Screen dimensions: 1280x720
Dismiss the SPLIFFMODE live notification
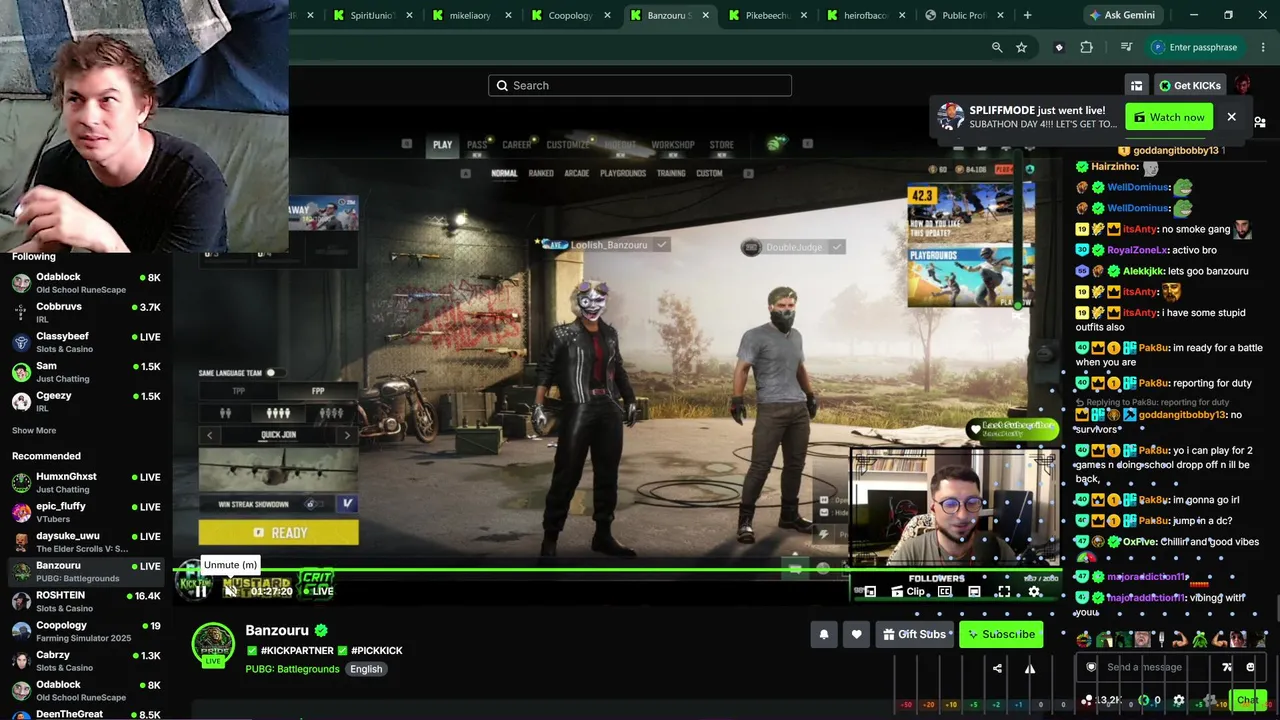coord(1231,117)
